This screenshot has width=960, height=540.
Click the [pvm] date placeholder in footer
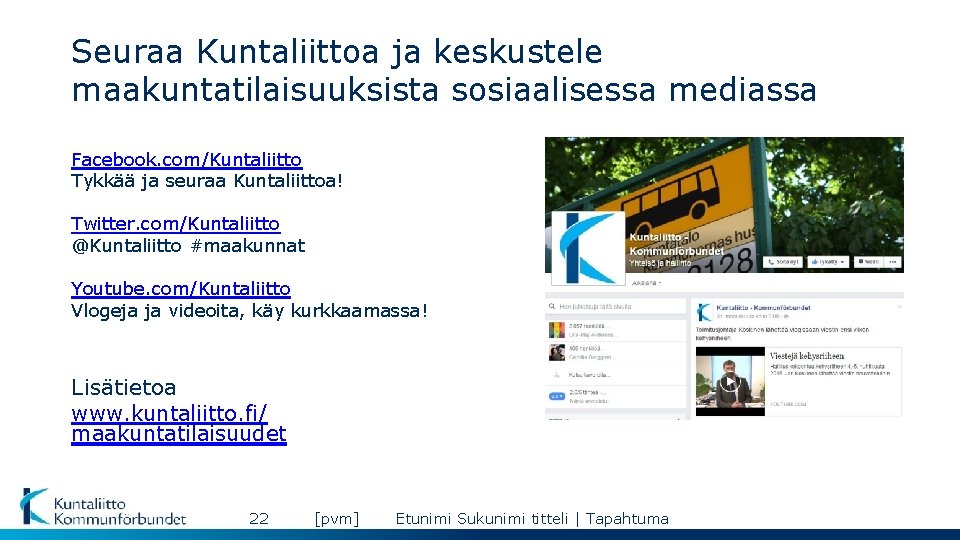(337, 519)
